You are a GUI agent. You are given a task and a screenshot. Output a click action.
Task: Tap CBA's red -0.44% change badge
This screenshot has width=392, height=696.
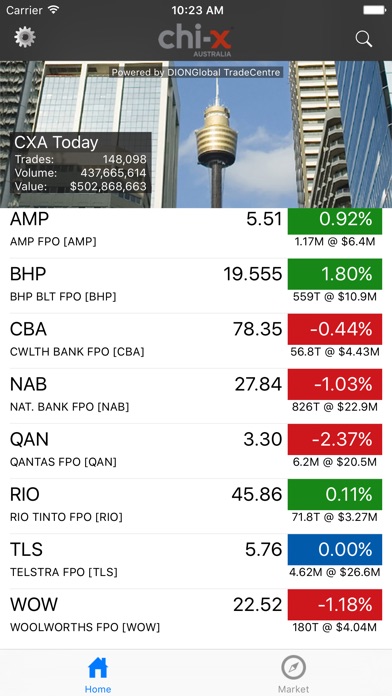pyautogui.click(x=335, y=329)
